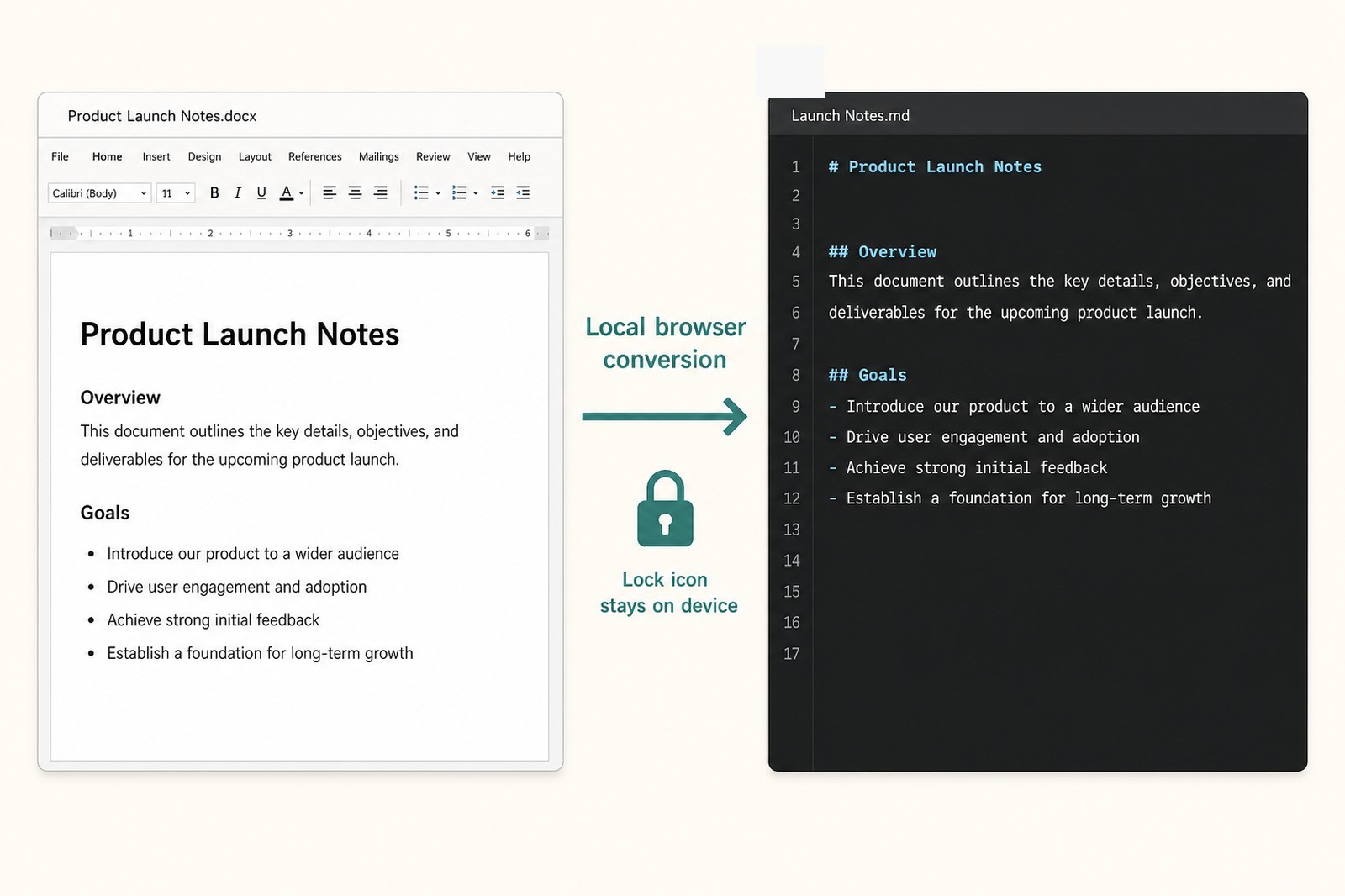Click the Goals heading in the Word document
This screenshot has height=896, width=1345.
tap(105, 513)
